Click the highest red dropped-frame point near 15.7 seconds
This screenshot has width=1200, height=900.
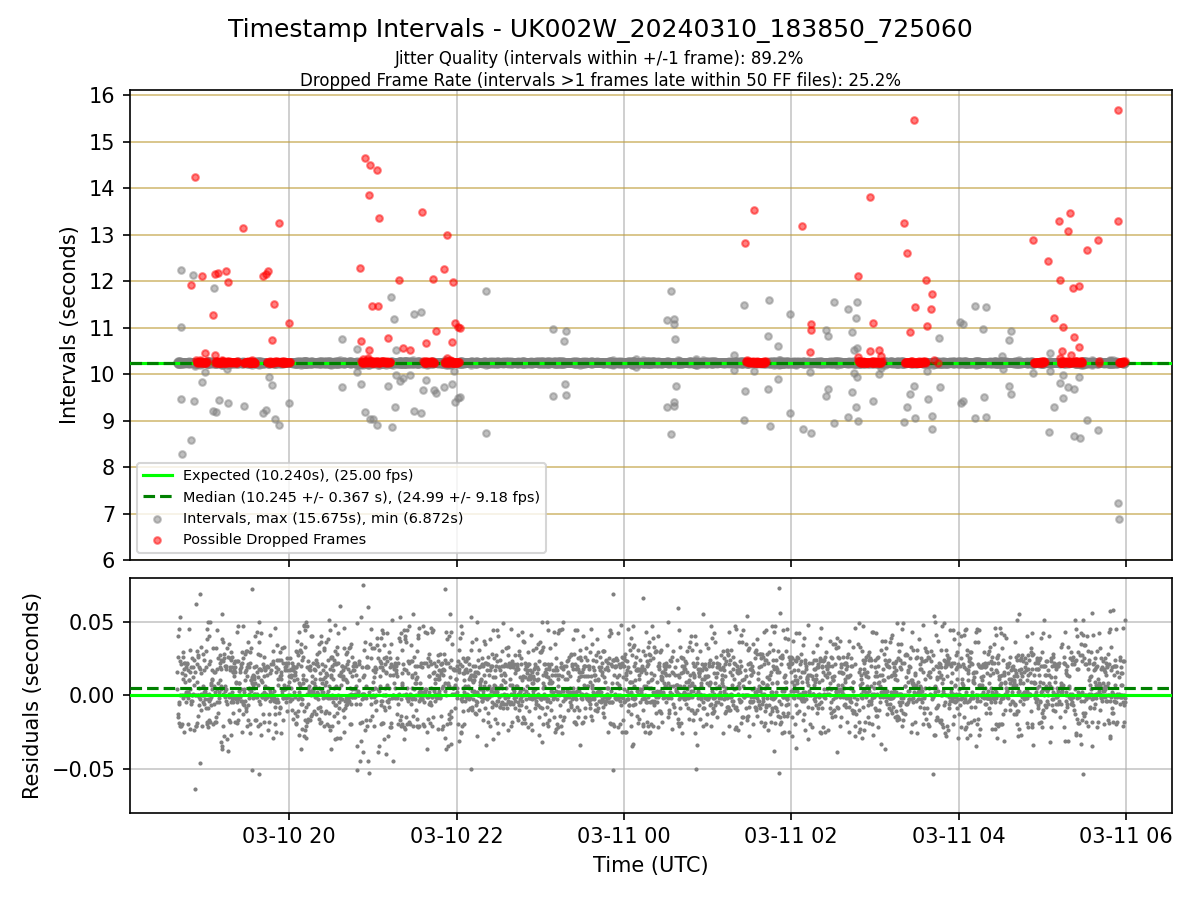(x=1118, y=110)
